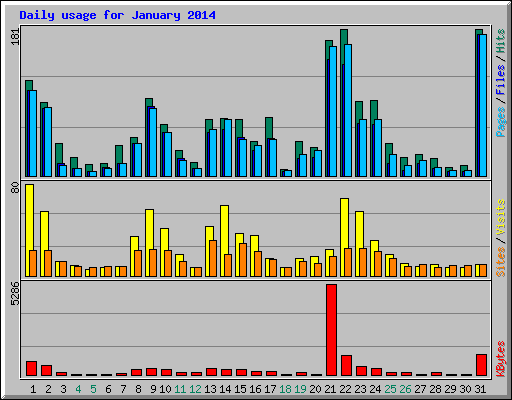Click day label 9 on the x-axis

153,389
